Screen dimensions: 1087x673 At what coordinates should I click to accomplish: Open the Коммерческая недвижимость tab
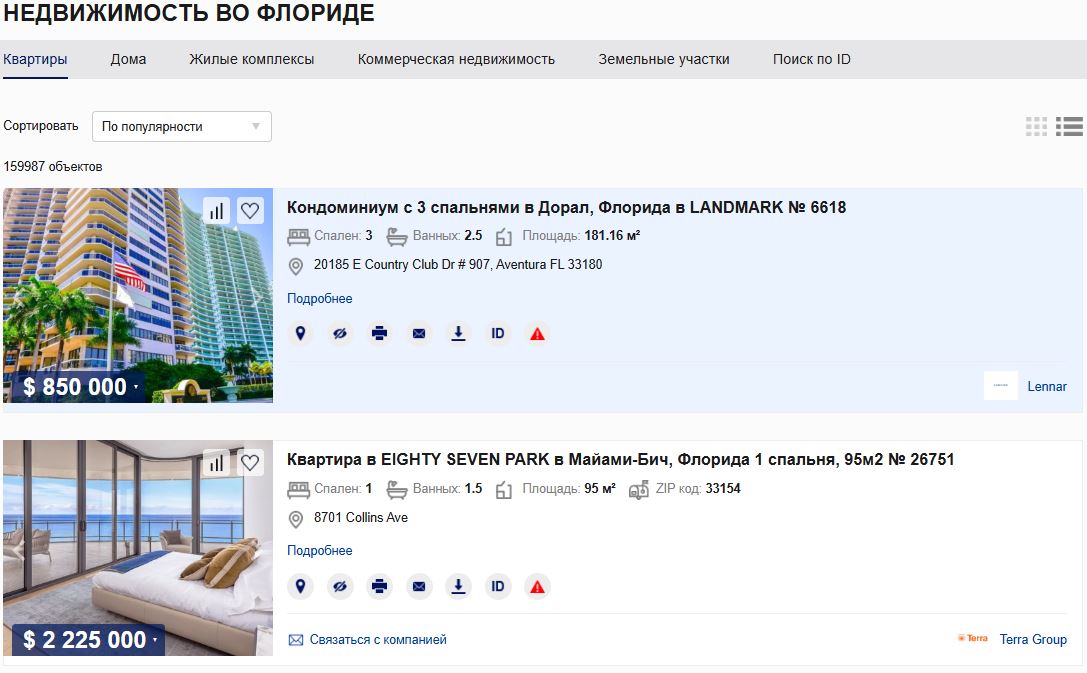click(x=456, y=60)
